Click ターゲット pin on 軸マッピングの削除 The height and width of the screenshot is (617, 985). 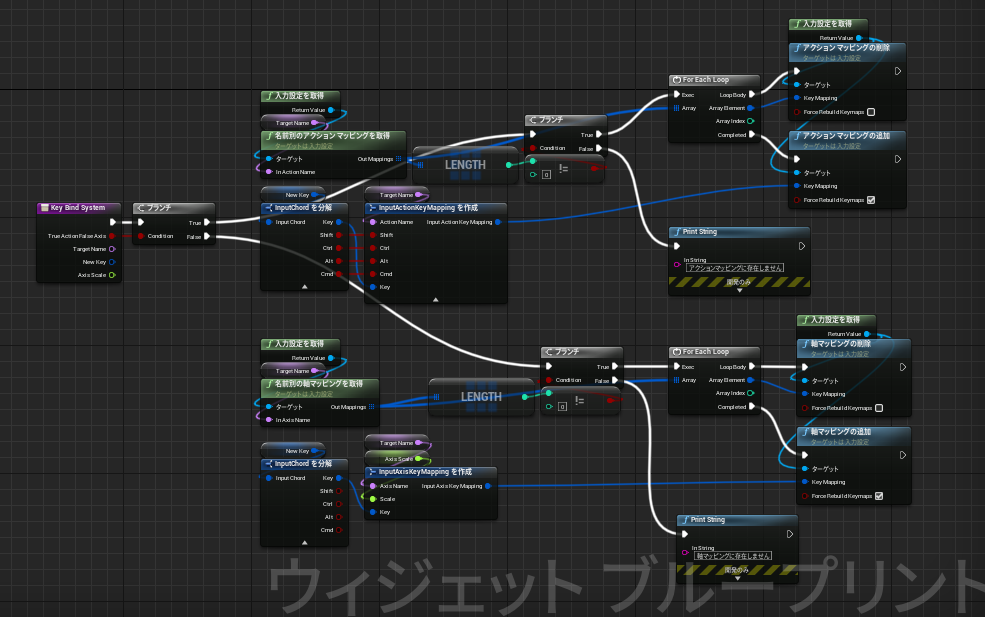tap(805, 381)
